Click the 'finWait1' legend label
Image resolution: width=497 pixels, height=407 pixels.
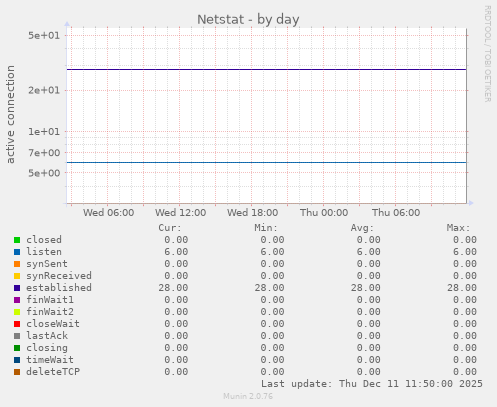click(x=50, y=300)
